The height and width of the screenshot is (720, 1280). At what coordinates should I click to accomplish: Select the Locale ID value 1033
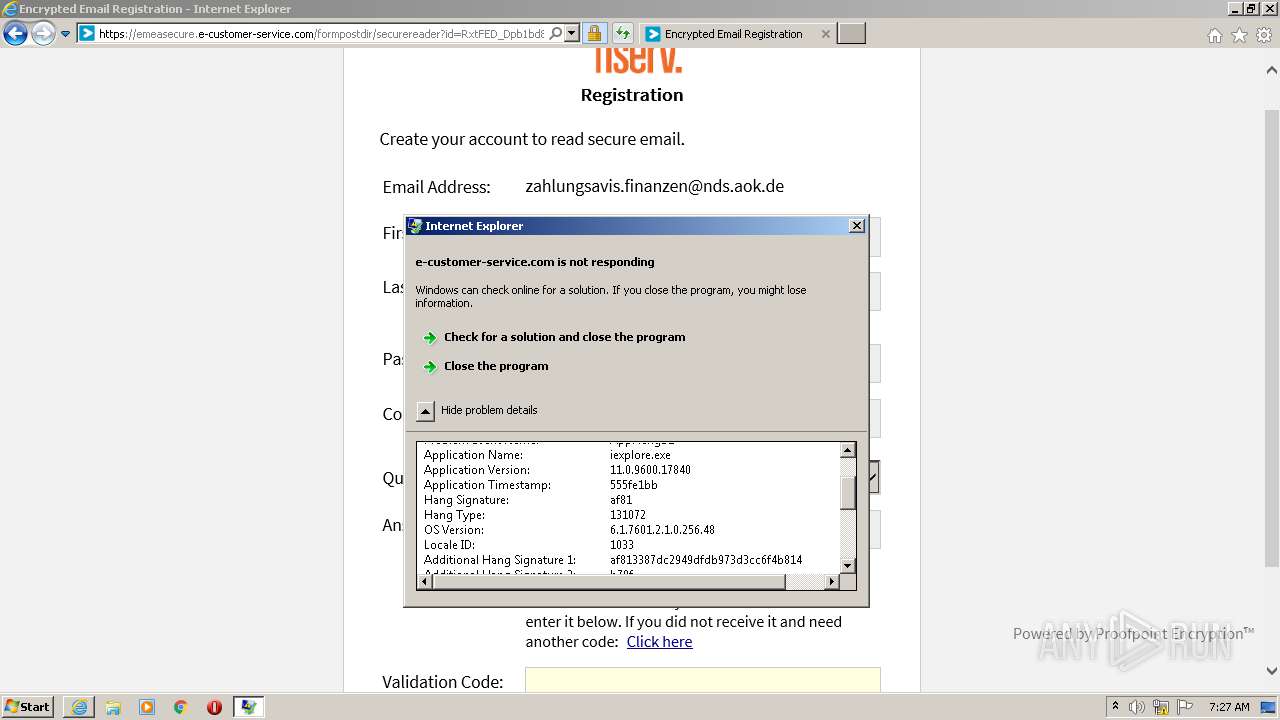tap(622, 545)
